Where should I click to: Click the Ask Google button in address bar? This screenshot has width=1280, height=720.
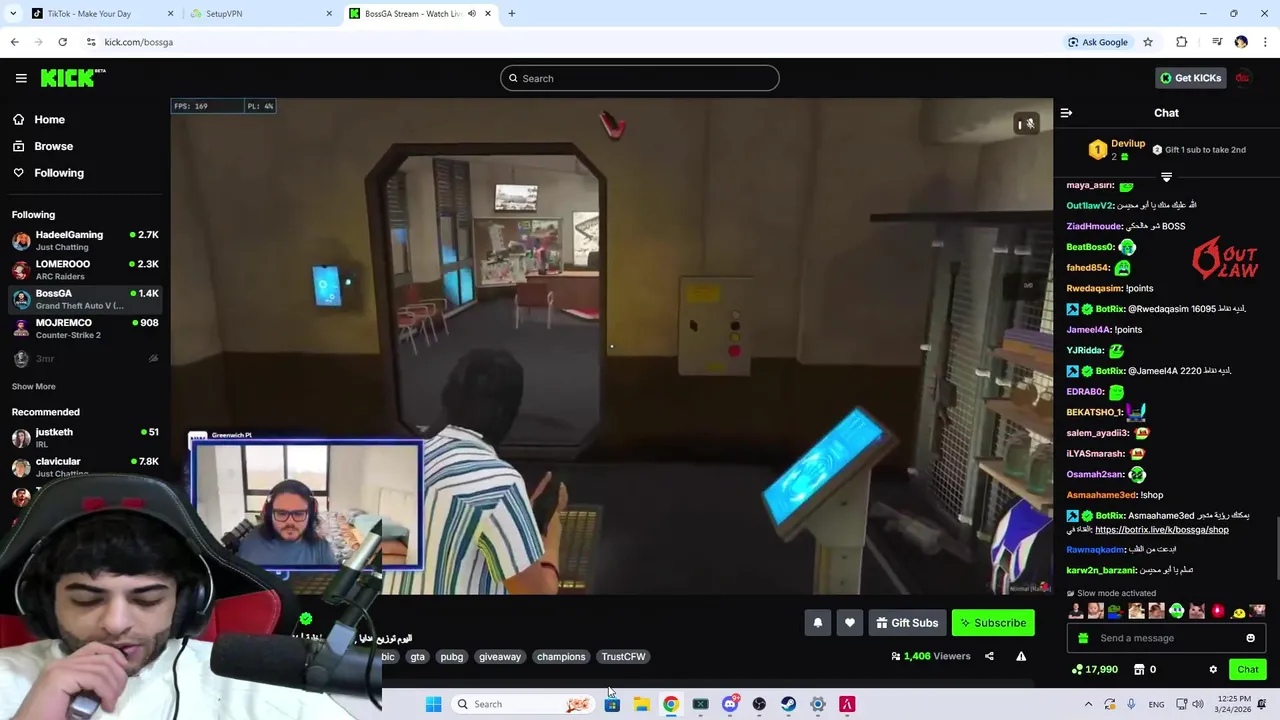(x=1097, y=42)
